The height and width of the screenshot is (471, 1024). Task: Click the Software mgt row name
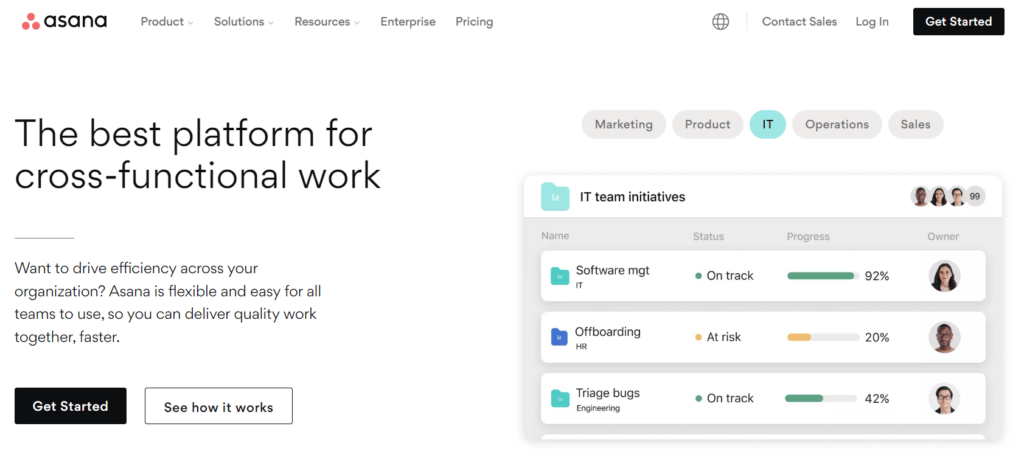click(x=613, y=270)
